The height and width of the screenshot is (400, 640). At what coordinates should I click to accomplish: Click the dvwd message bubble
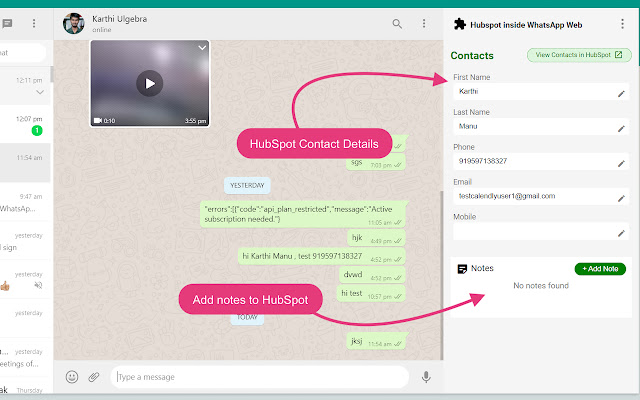click(372, 275)
